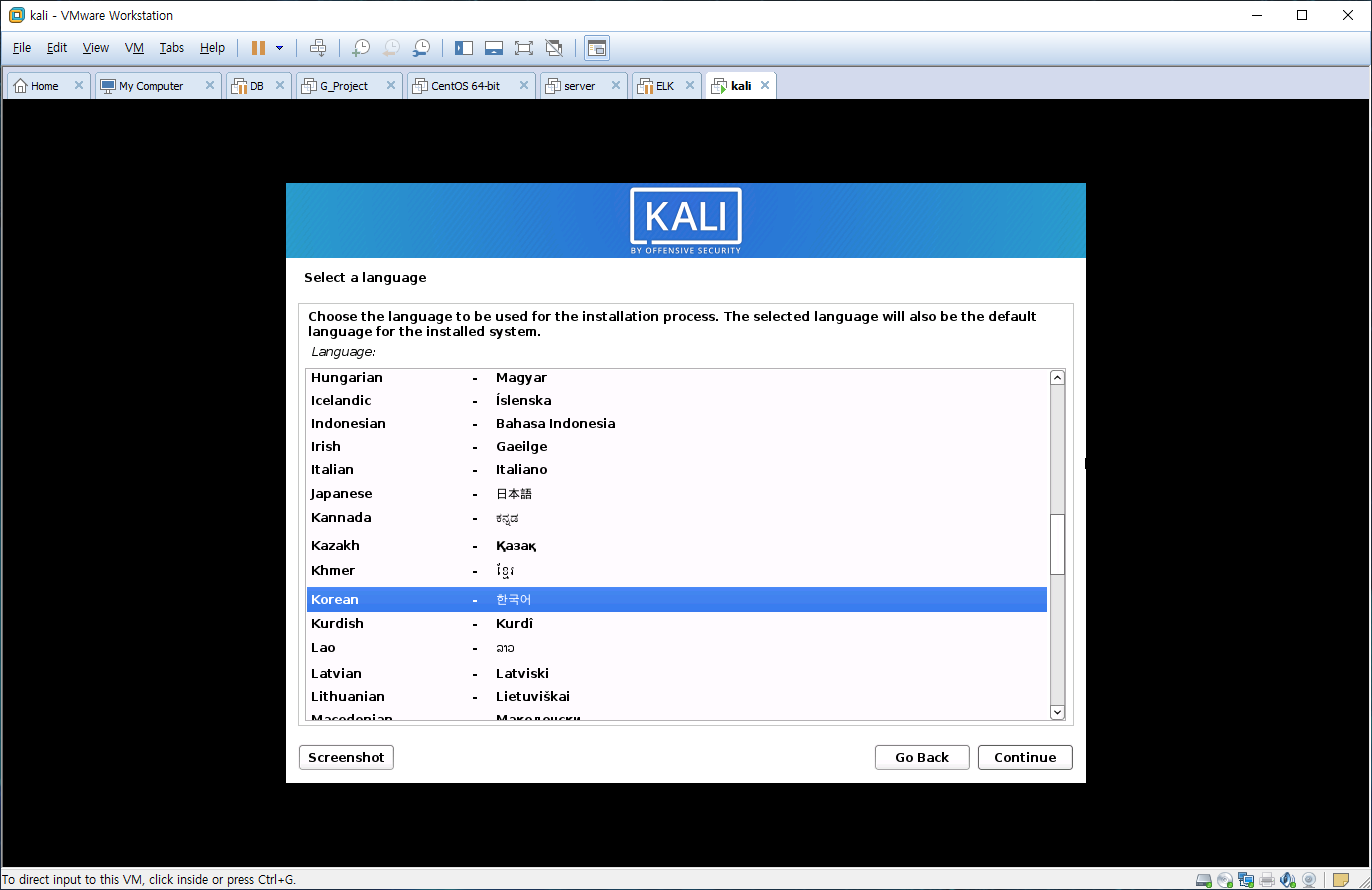Click the network adapter status icon
1372x890 pixels.
(1246, 880)
